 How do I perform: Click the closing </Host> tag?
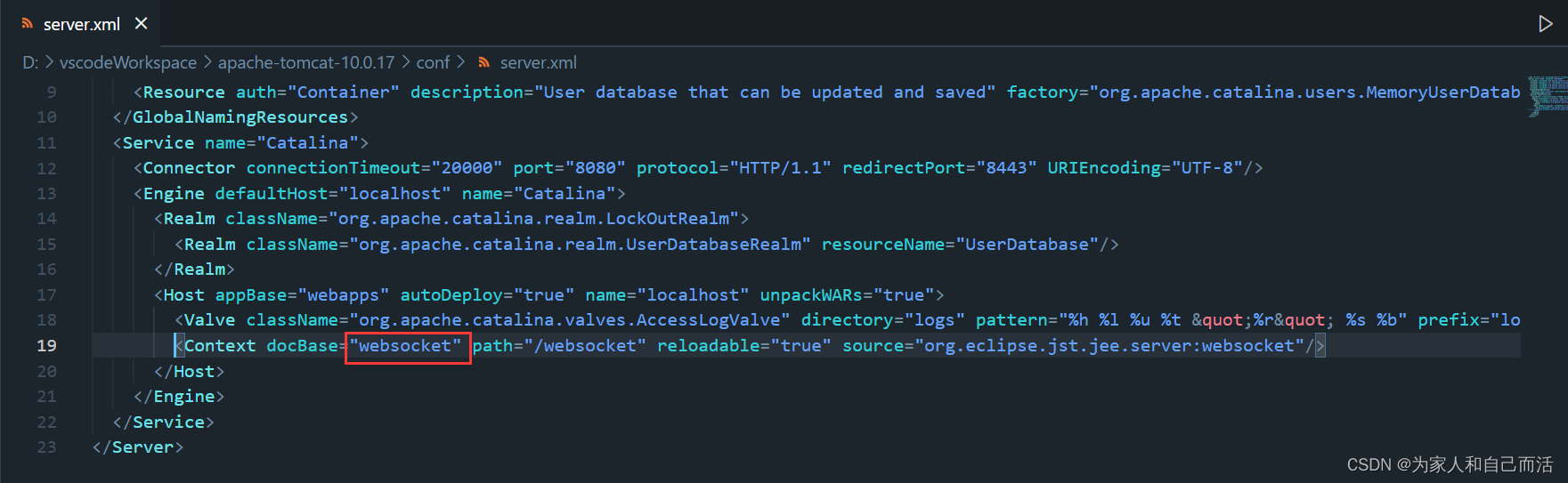pos(189,372)
